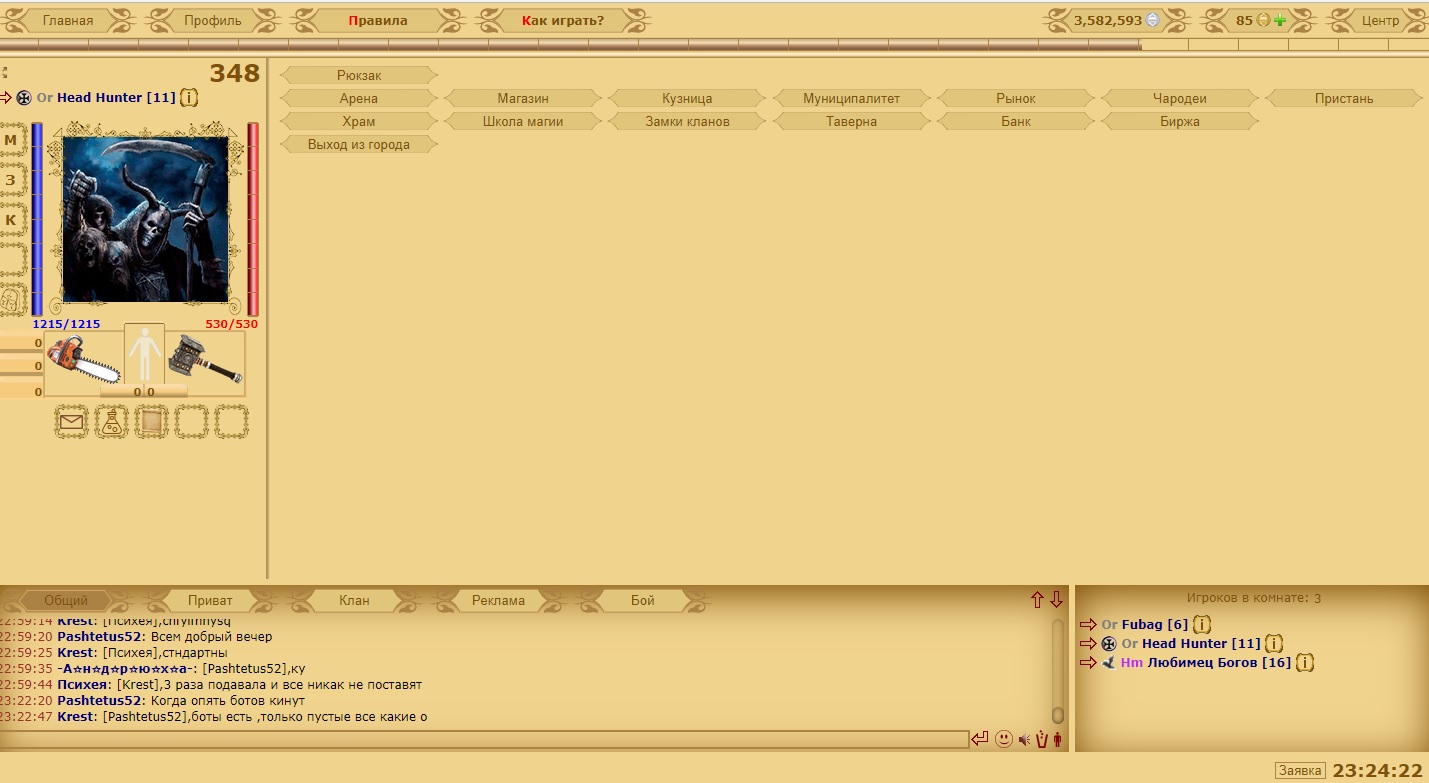1429x783 pixels.
Task: Open the scroll slot below equipment
Action: 151,422
